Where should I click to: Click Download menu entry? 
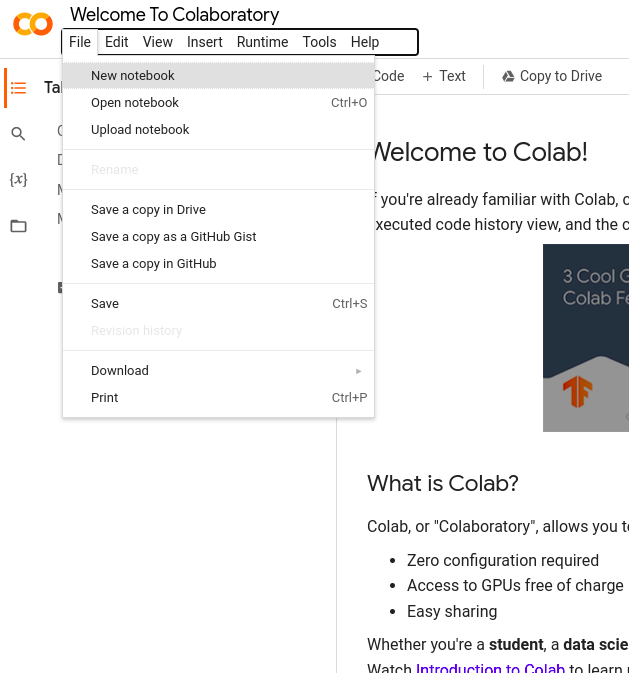(218, 370)
